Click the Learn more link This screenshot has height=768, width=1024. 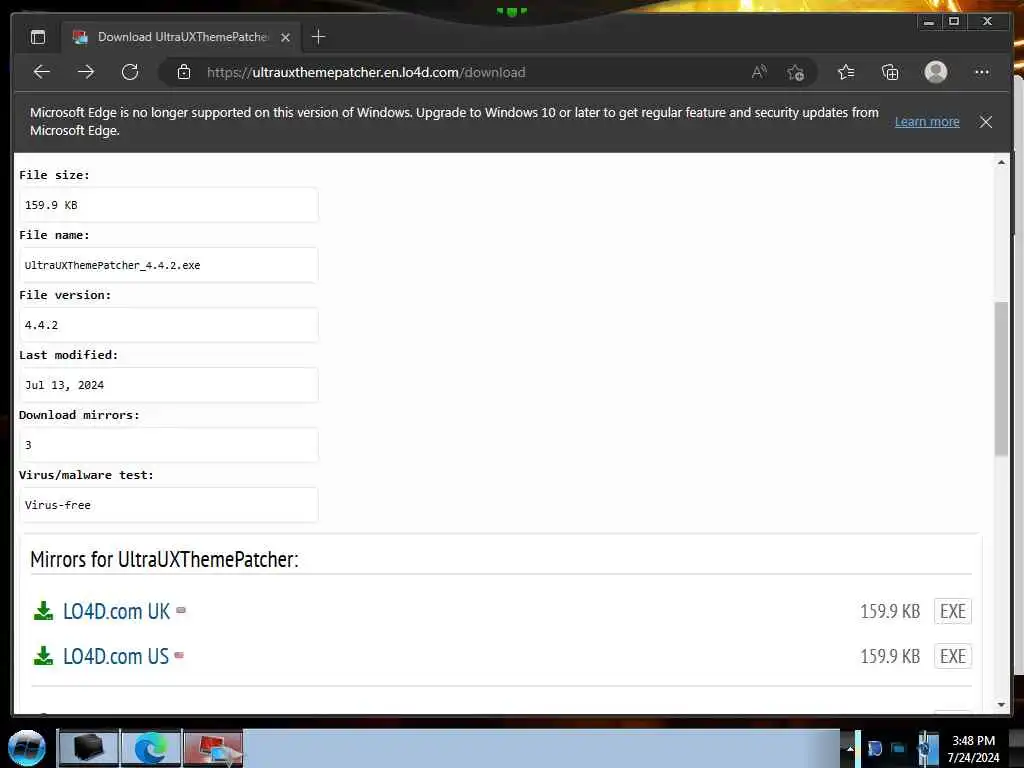tap(927, 121)
